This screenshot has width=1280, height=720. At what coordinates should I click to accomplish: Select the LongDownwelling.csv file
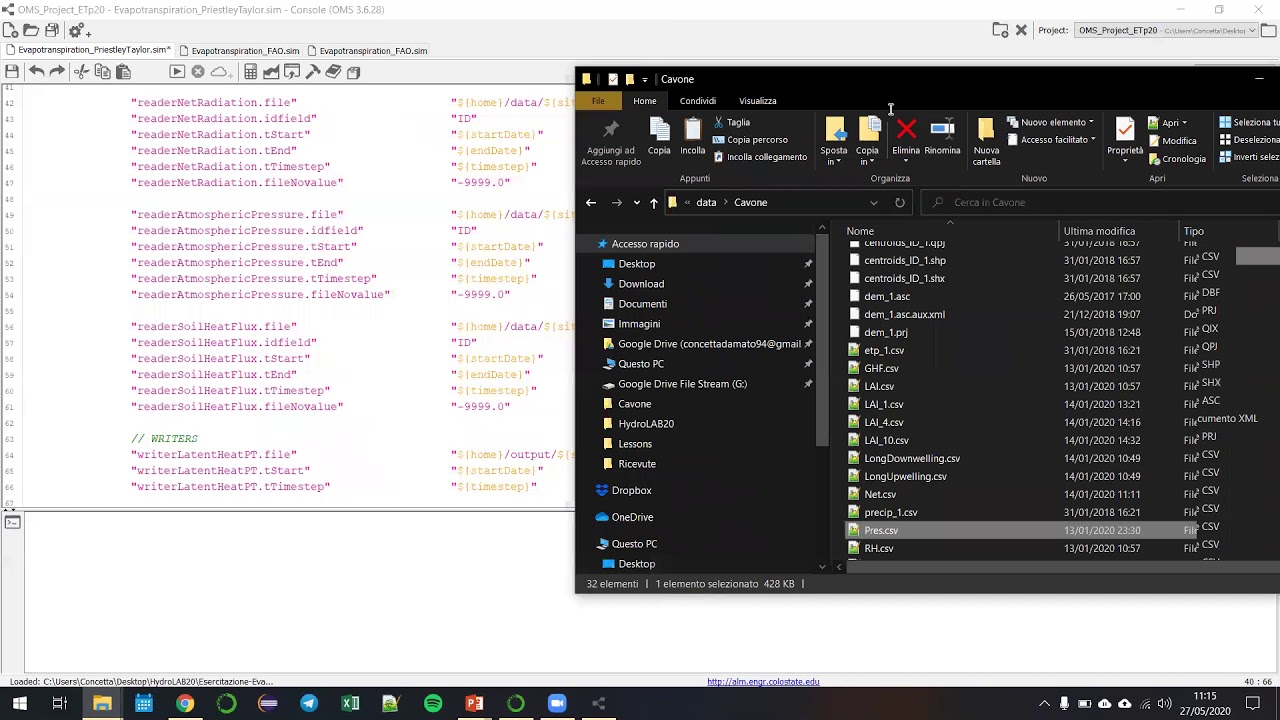pos(911,459)
